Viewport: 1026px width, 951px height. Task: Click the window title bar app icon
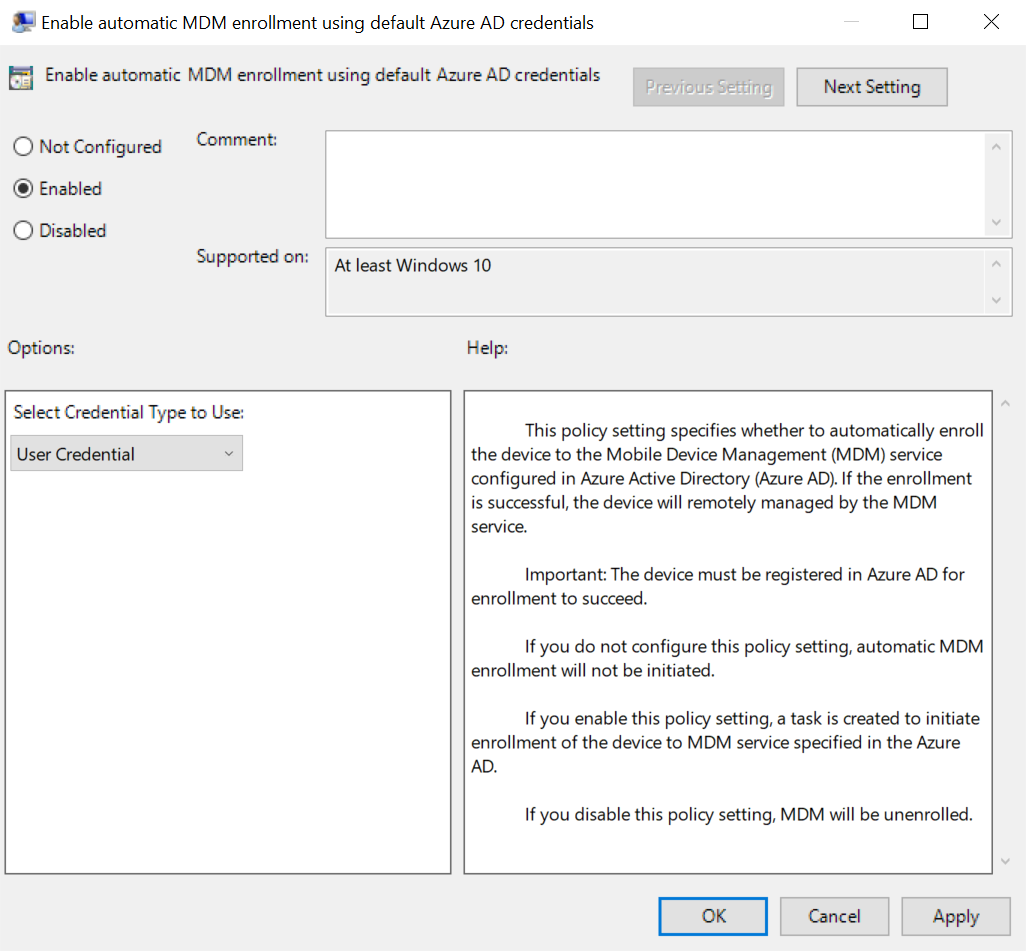click(x=23, y=22)
